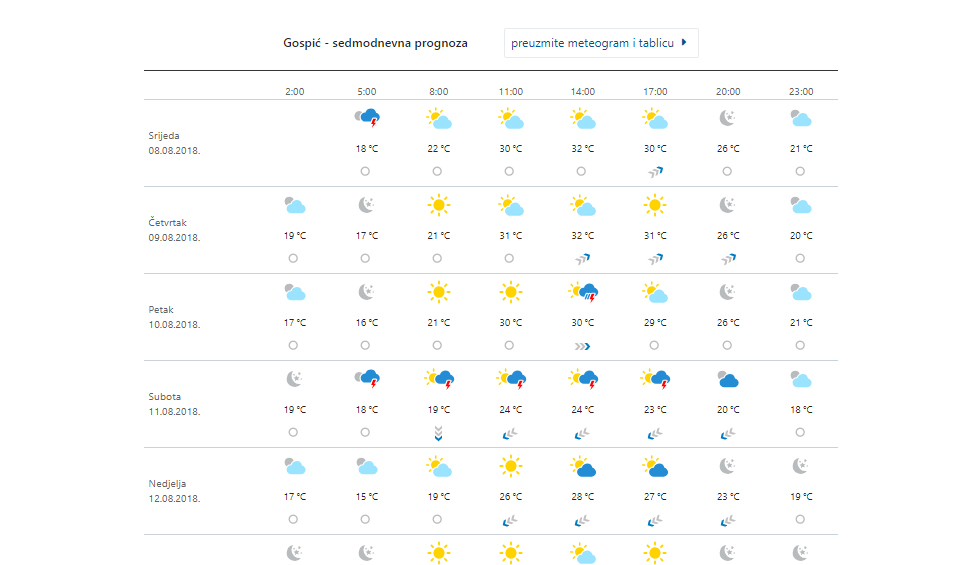Click the 32 °C temperature for Četvrtak 14:00
The height and width of the screenshot is (565, 955).
583,236
